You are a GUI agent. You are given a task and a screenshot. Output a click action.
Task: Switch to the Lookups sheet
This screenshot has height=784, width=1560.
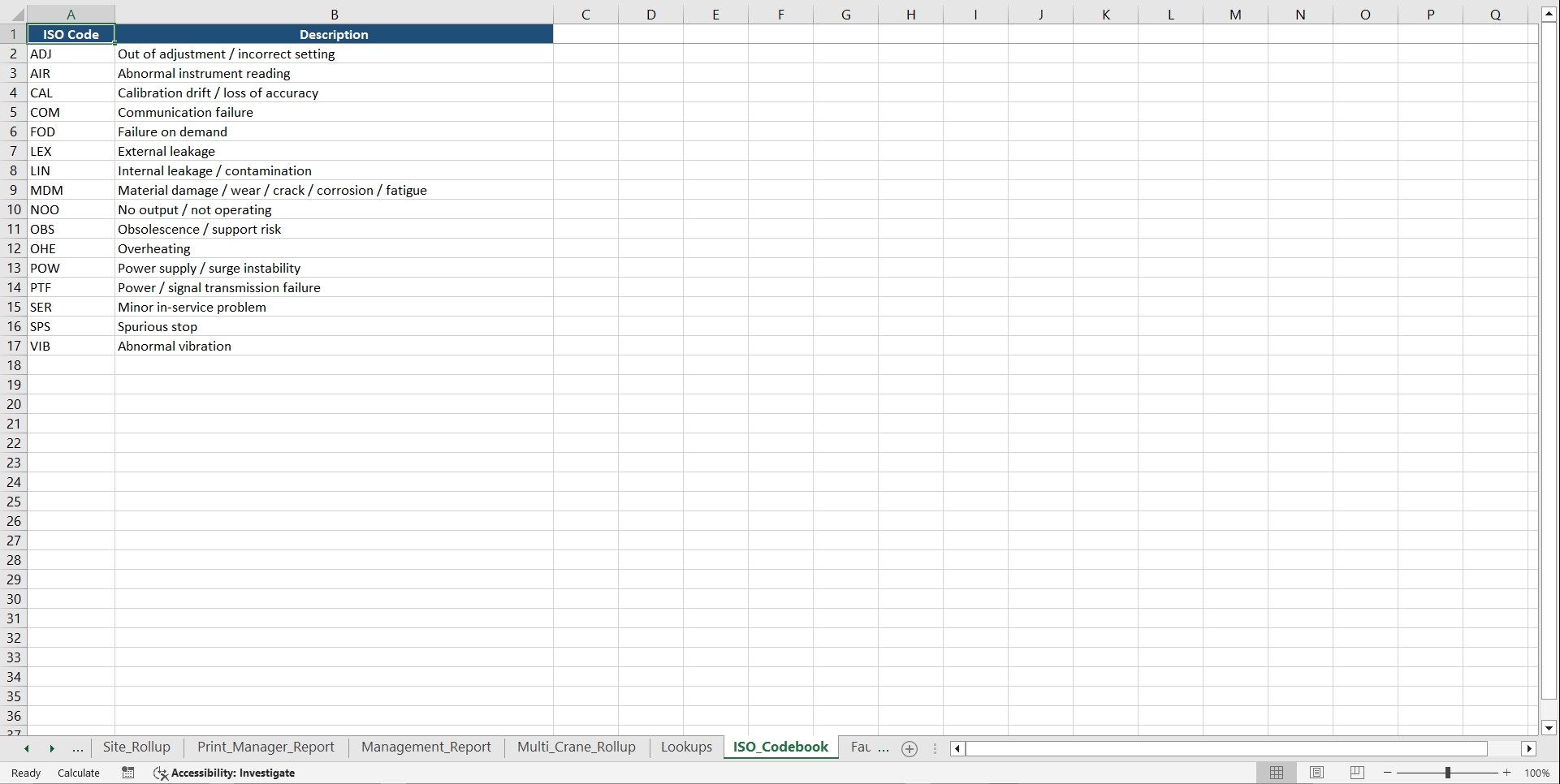coord(685,747)
